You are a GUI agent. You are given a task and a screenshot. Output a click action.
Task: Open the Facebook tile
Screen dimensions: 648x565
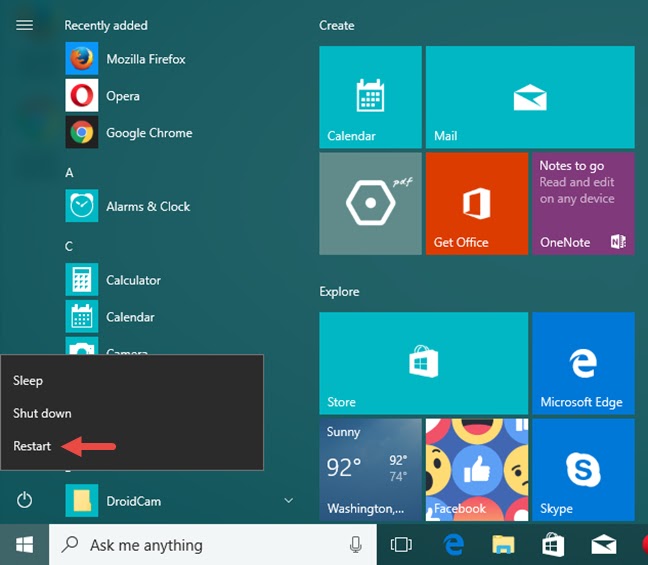pos(477,470)
